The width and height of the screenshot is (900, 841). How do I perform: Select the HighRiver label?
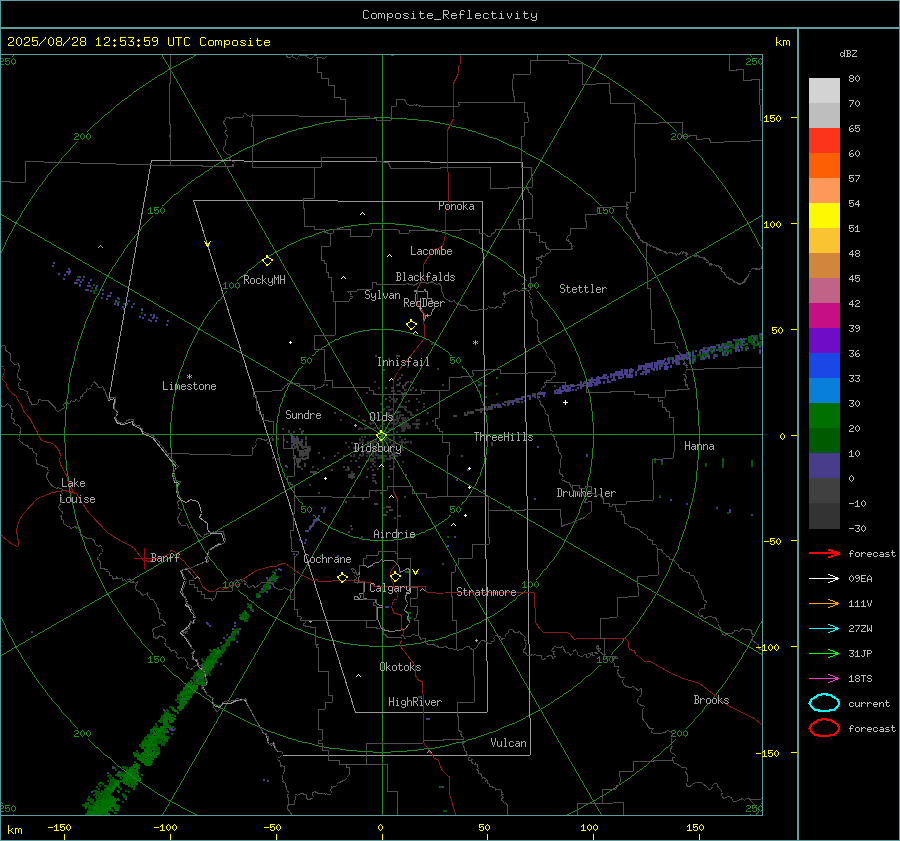tap(415, 702)
